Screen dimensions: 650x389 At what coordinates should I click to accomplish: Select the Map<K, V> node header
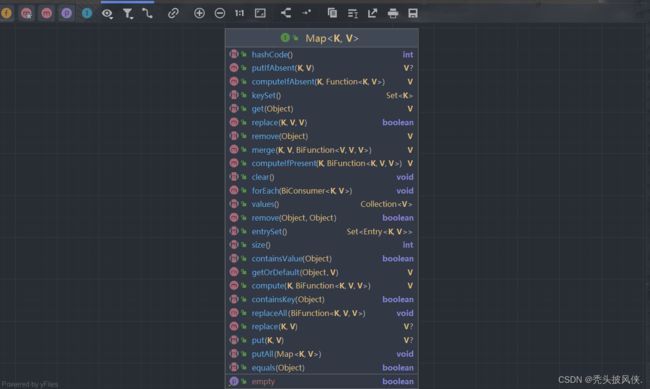click(322, 38)
